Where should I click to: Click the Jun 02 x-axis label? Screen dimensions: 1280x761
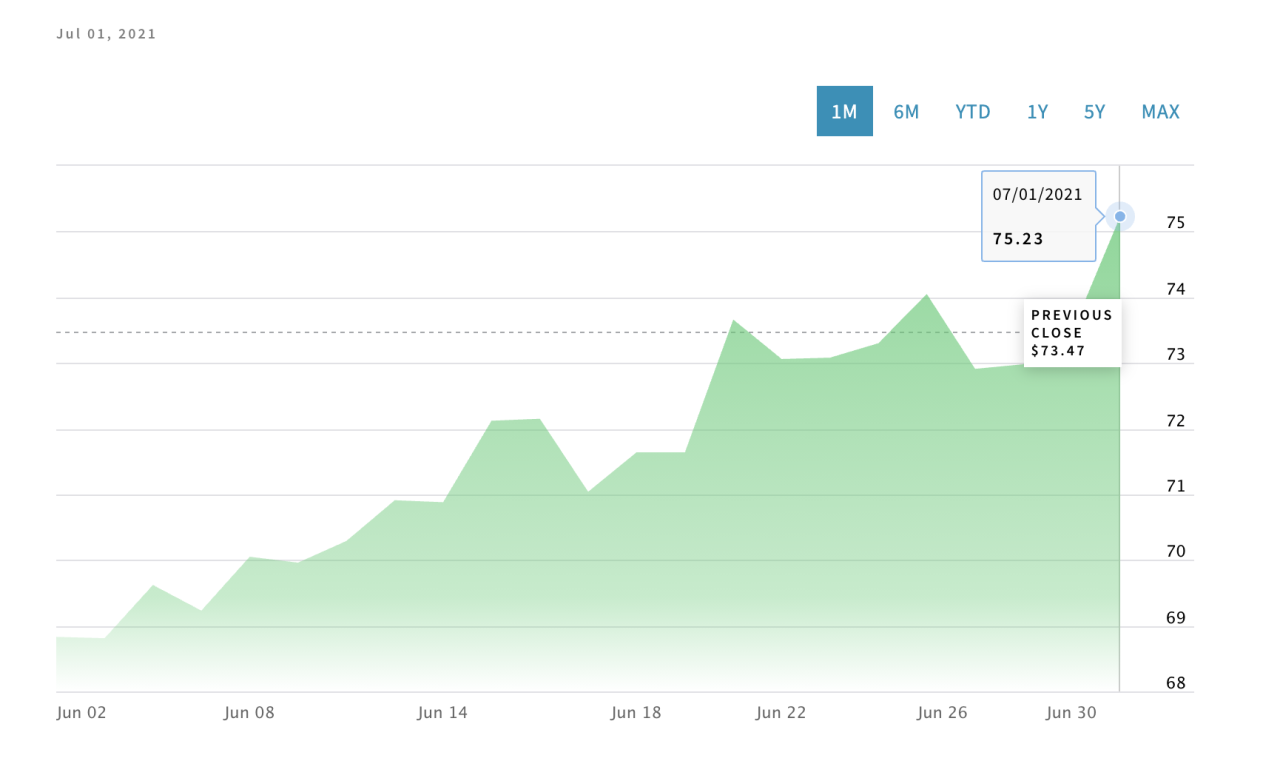[x=81, y=713]
